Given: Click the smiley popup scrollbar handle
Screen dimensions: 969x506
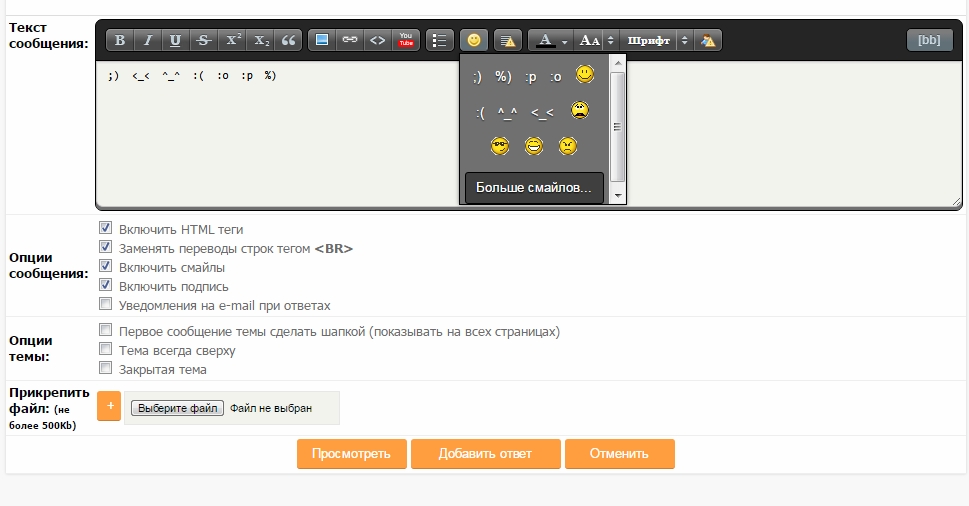Looking at the screenshot, I should coord(618,127).
